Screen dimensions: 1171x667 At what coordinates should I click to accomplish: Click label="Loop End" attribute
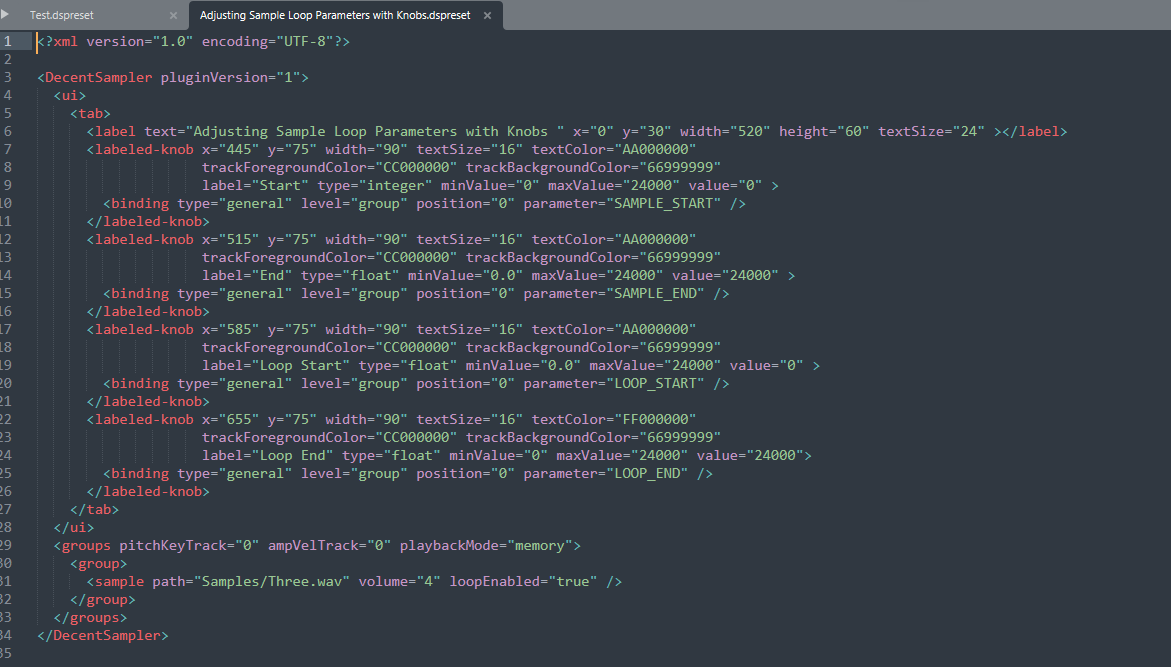[x=267, y=455]
